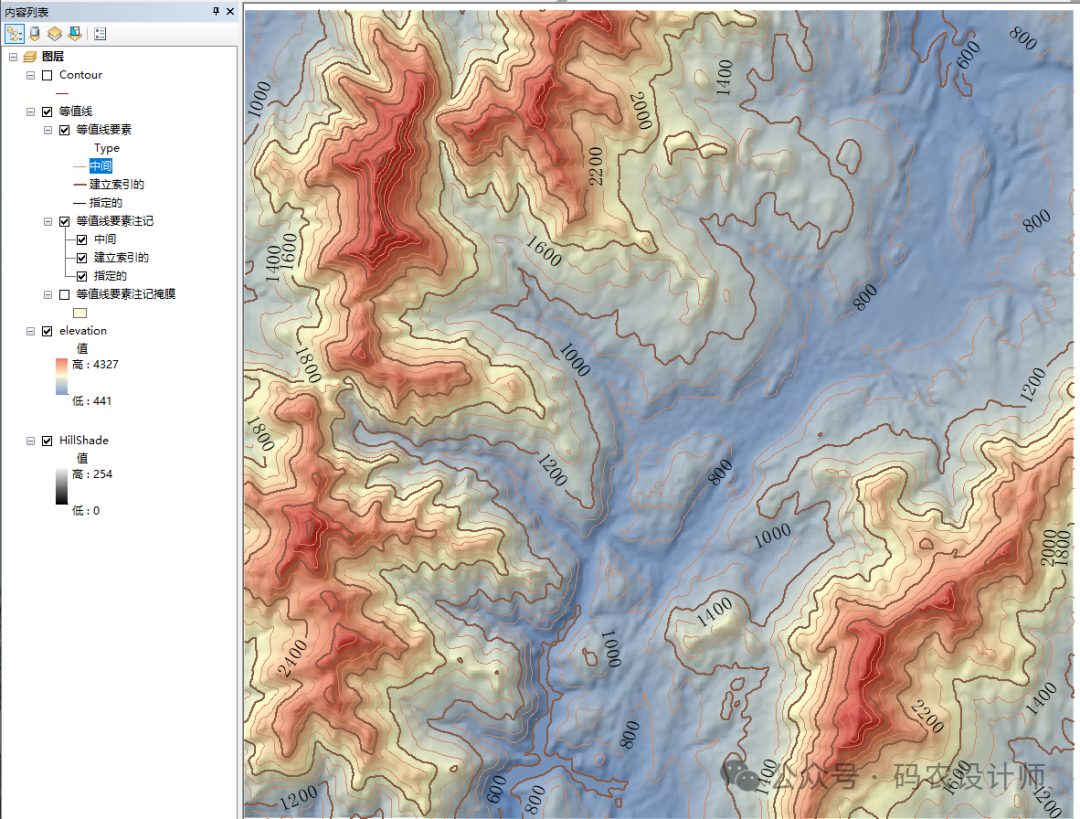Select the List By Visibility icon
Image resolution: width=1080 pixels, height=819 pixels.
(54, 33)
